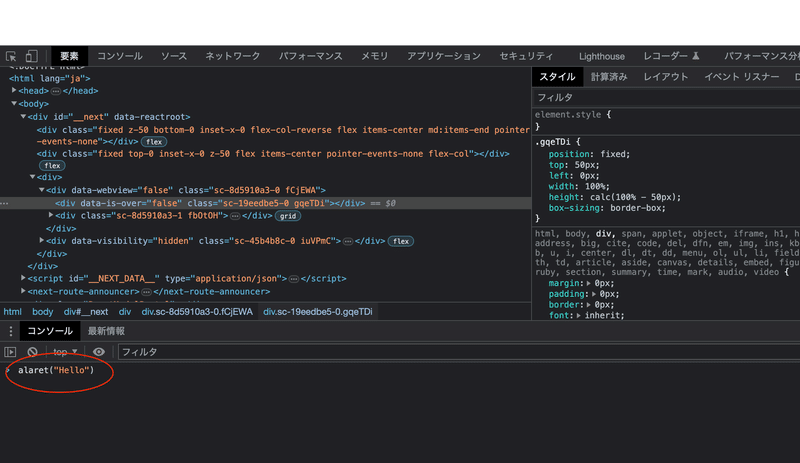800x463 pixels.
Task: Expand the head element triangle
Action: click(x=14, y=90)
